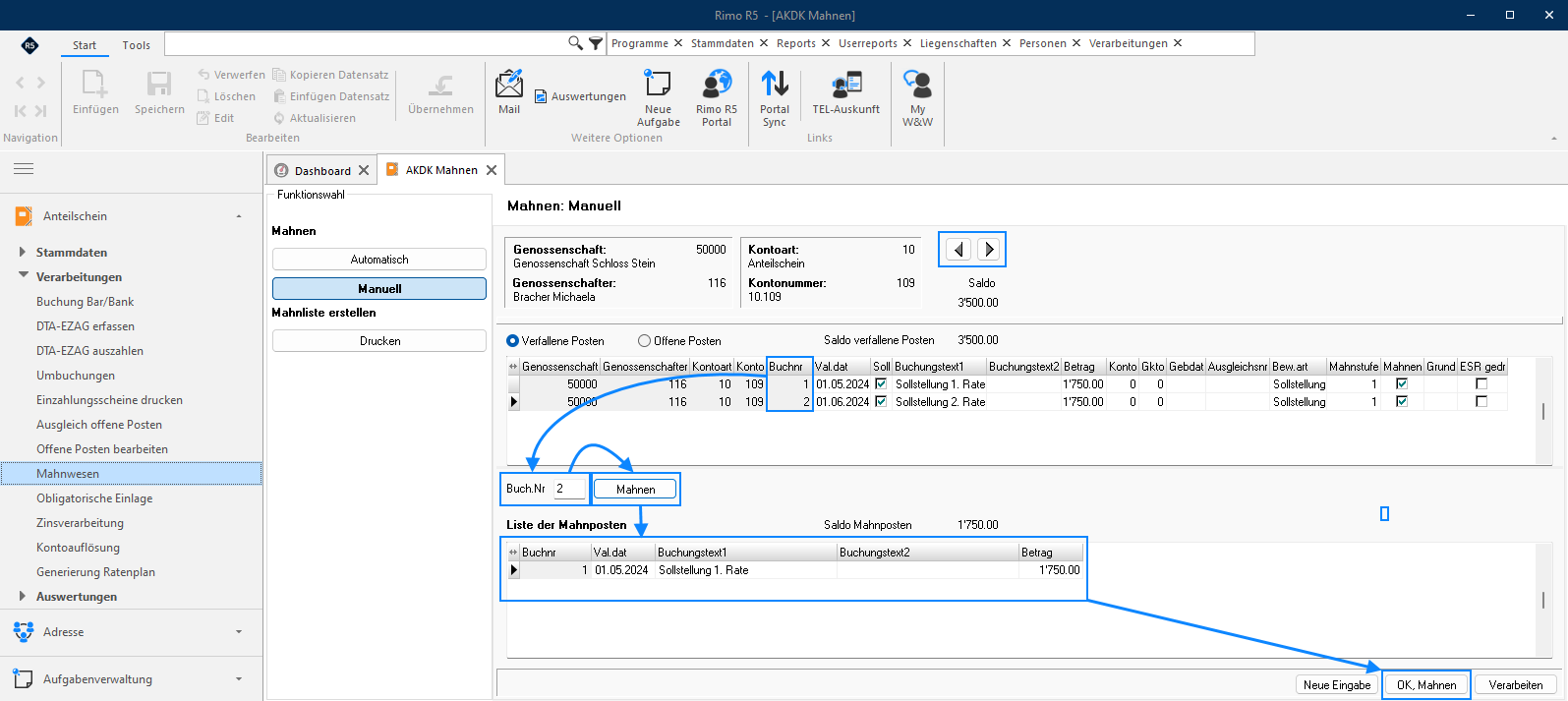Image resolution: width=1568 pixels, height=701 pixels.
Task: Expand the Aufgabenverwaltung sidebar section
Action: tap(239, 679)
